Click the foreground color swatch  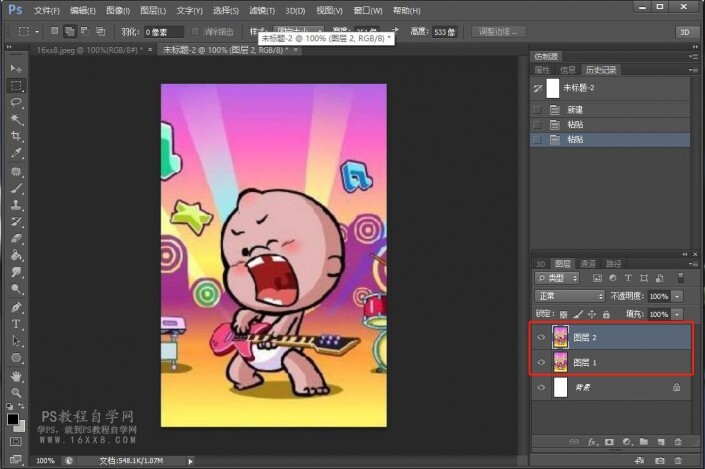tap(13, 420)
